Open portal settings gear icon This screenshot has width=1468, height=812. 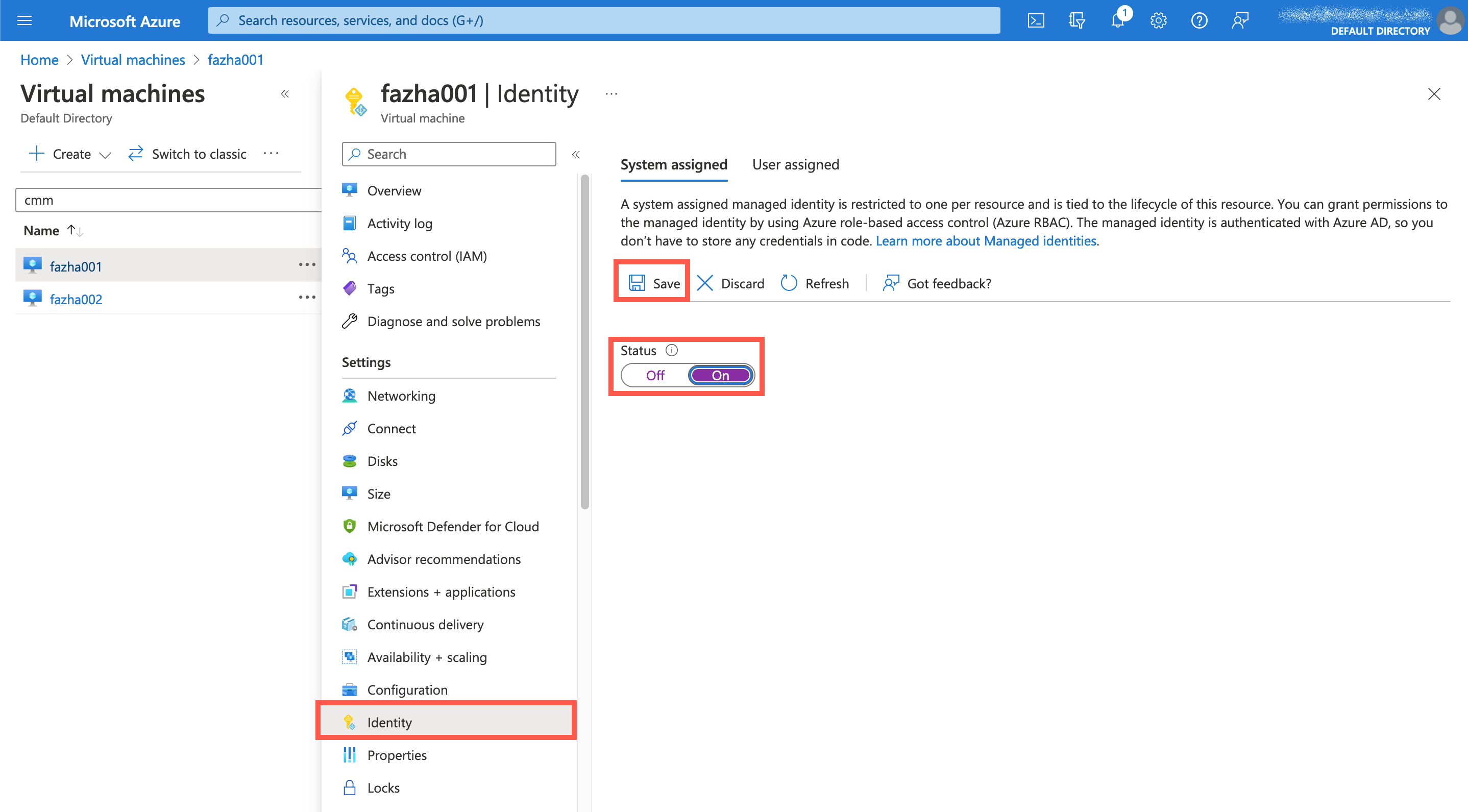coord(1158,20)
